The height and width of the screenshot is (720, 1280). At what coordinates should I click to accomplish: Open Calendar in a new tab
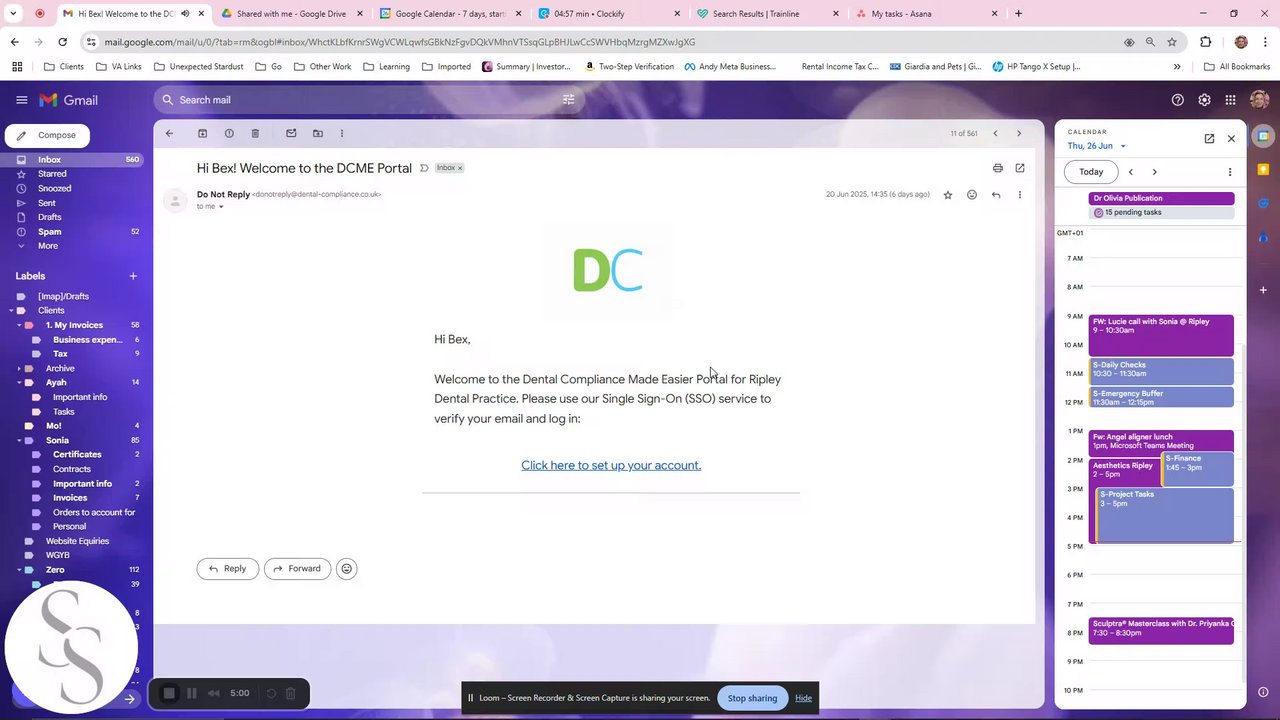[1209, 139]
